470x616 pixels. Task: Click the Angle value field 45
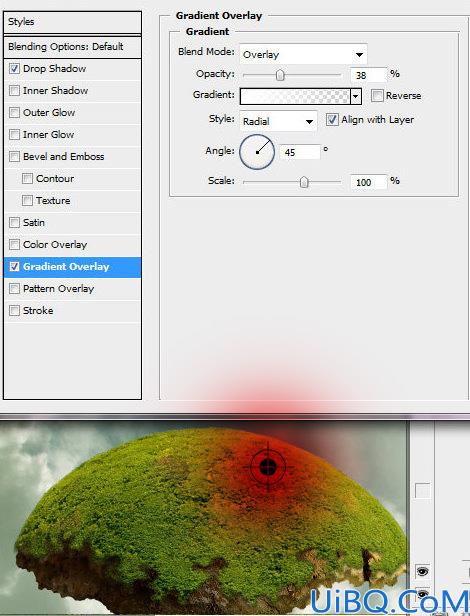tap(300, 152)
